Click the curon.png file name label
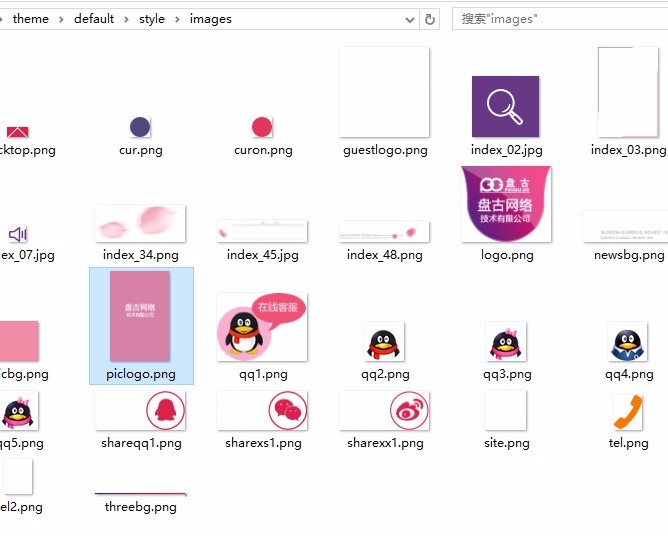Viewport: 668px width, 536px height. [263, 150]
